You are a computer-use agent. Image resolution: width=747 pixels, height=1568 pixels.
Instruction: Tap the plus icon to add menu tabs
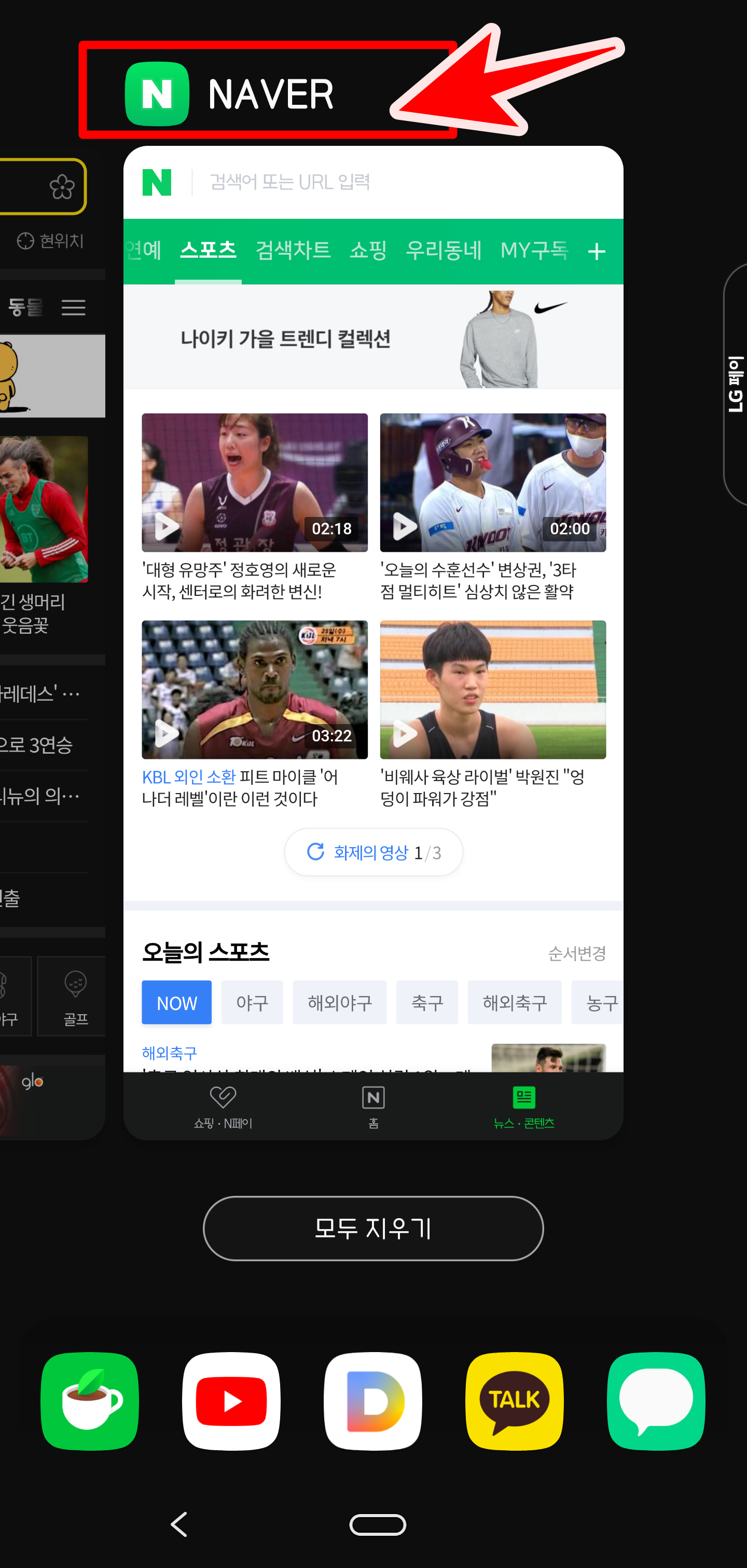tap(597, 251)
